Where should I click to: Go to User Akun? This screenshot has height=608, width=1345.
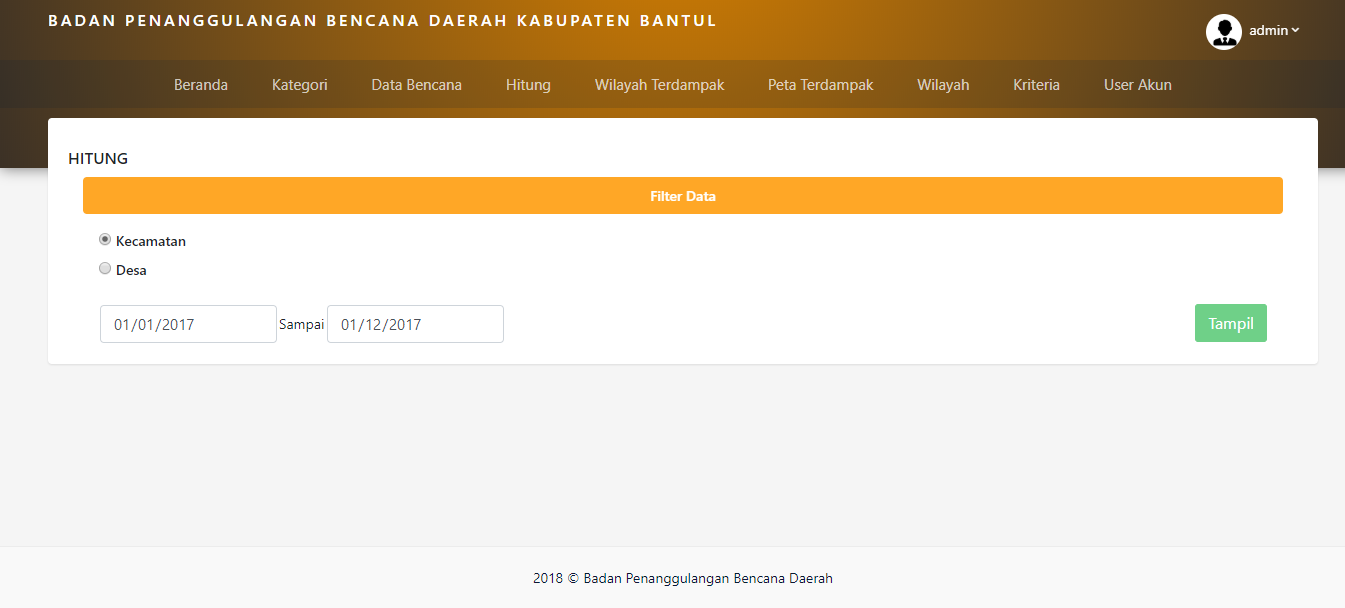point(1137,85)
